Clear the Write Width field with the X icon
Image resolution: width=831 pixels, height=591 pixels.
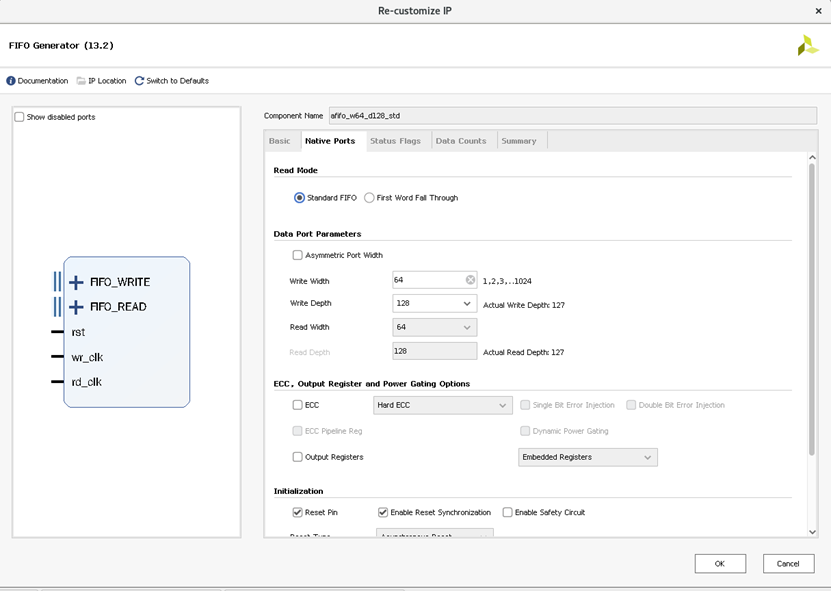(x=470, y=280)
